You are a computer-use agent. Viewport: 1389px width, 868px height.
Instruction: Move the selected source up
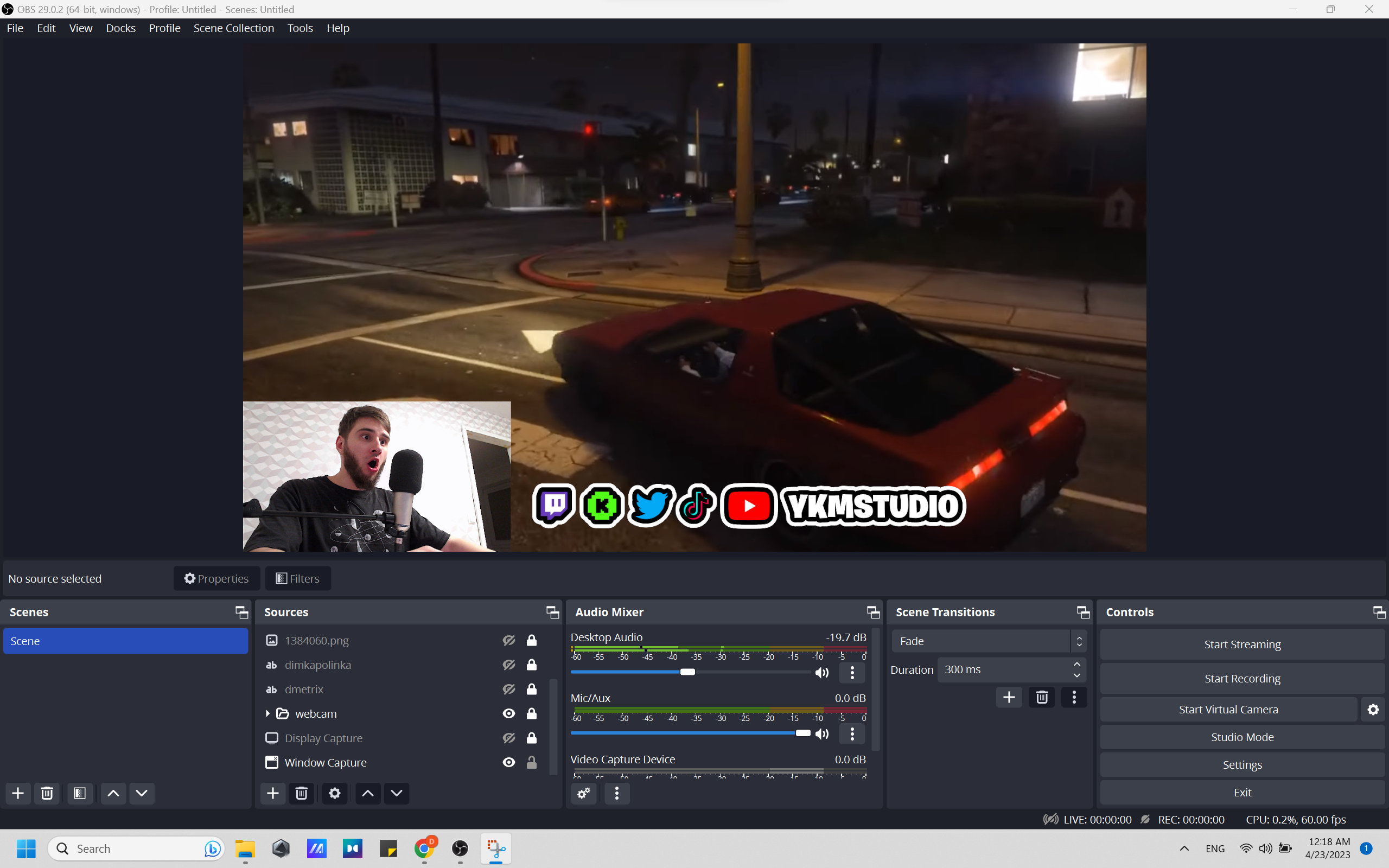(x=367, y=793)
